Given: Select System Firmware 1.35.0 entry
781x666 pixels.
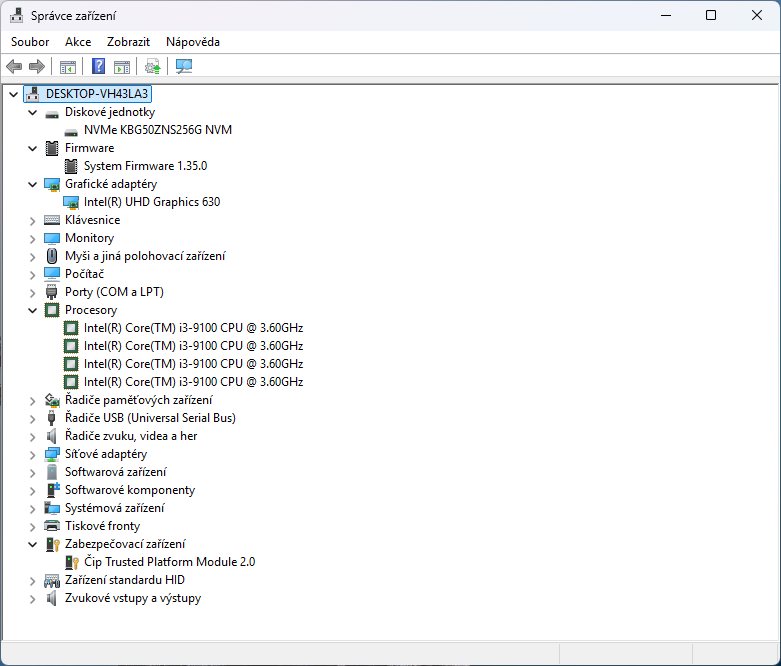Looking at the screenshot, I should click(x=145, y=166).
